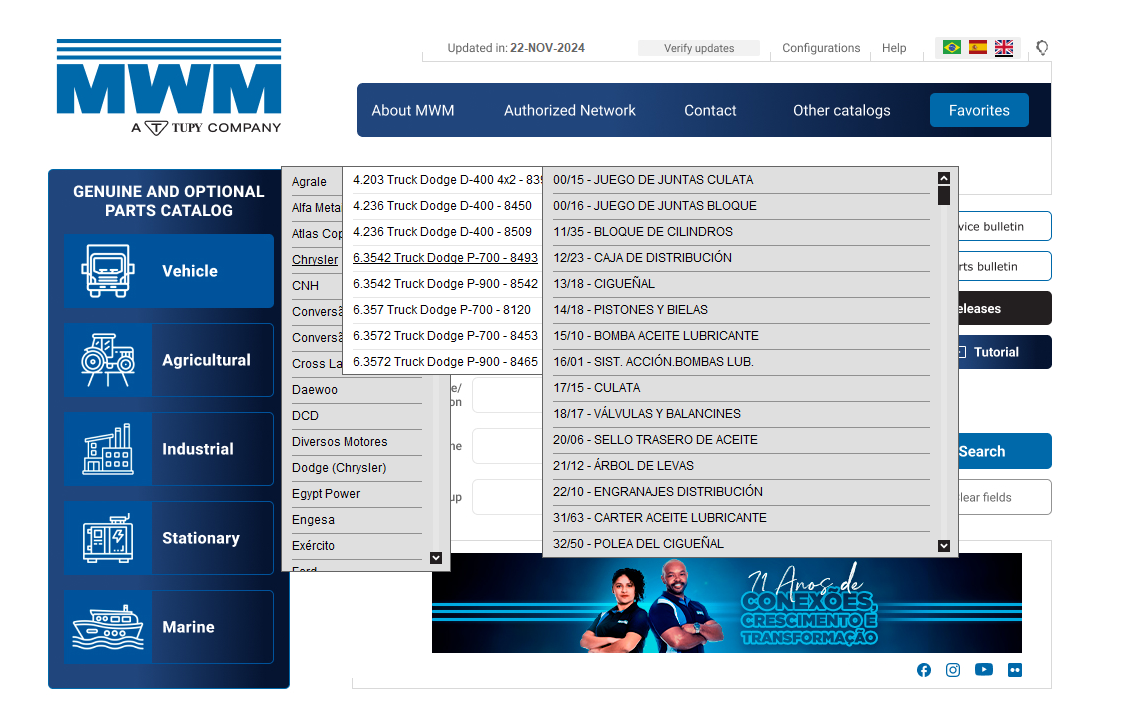Click the Search button
1128x721 pixels.
coord(1005,451)
